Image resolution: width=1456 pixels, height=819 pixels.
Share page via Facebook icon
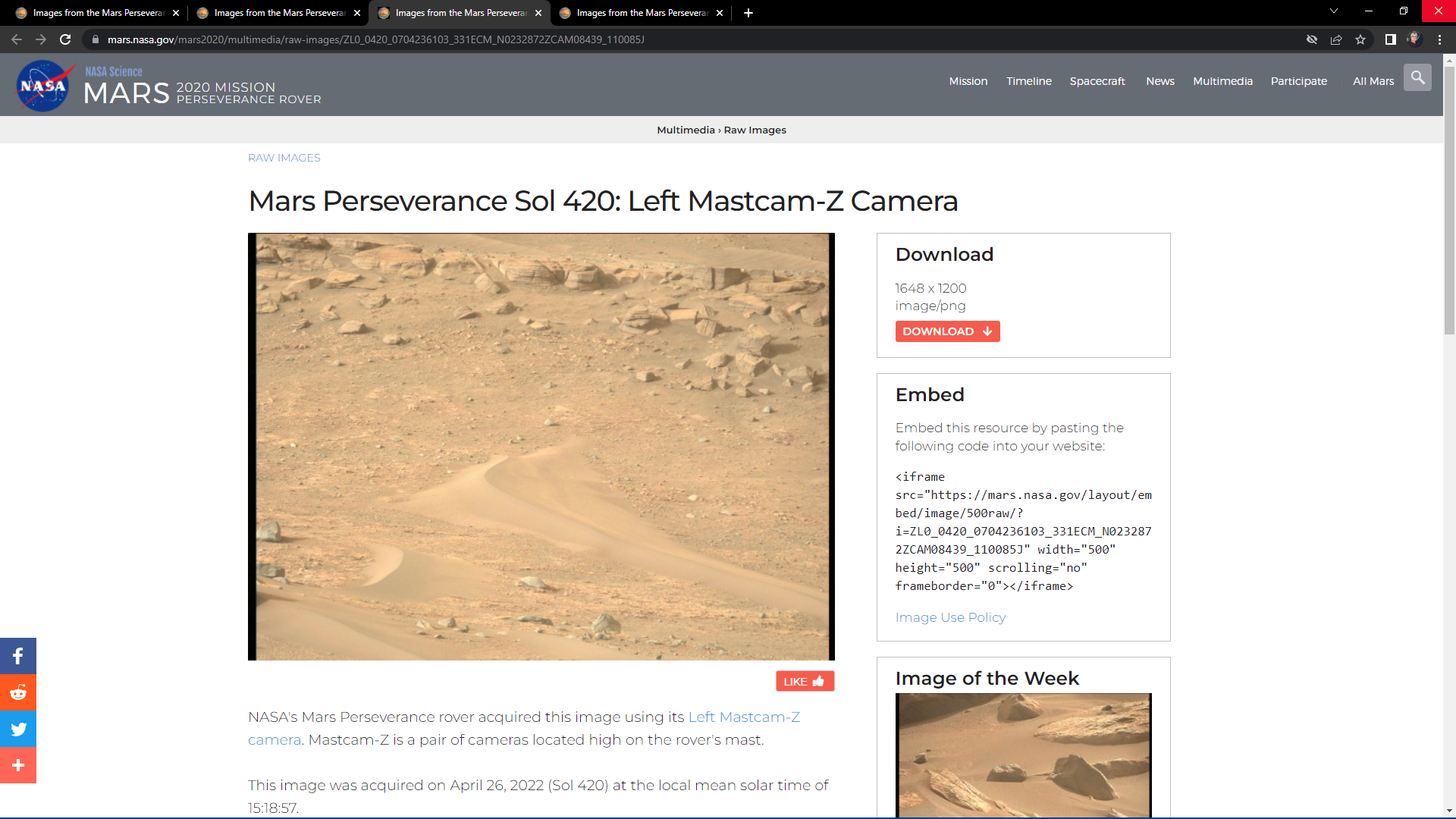(x=18, y=656)
